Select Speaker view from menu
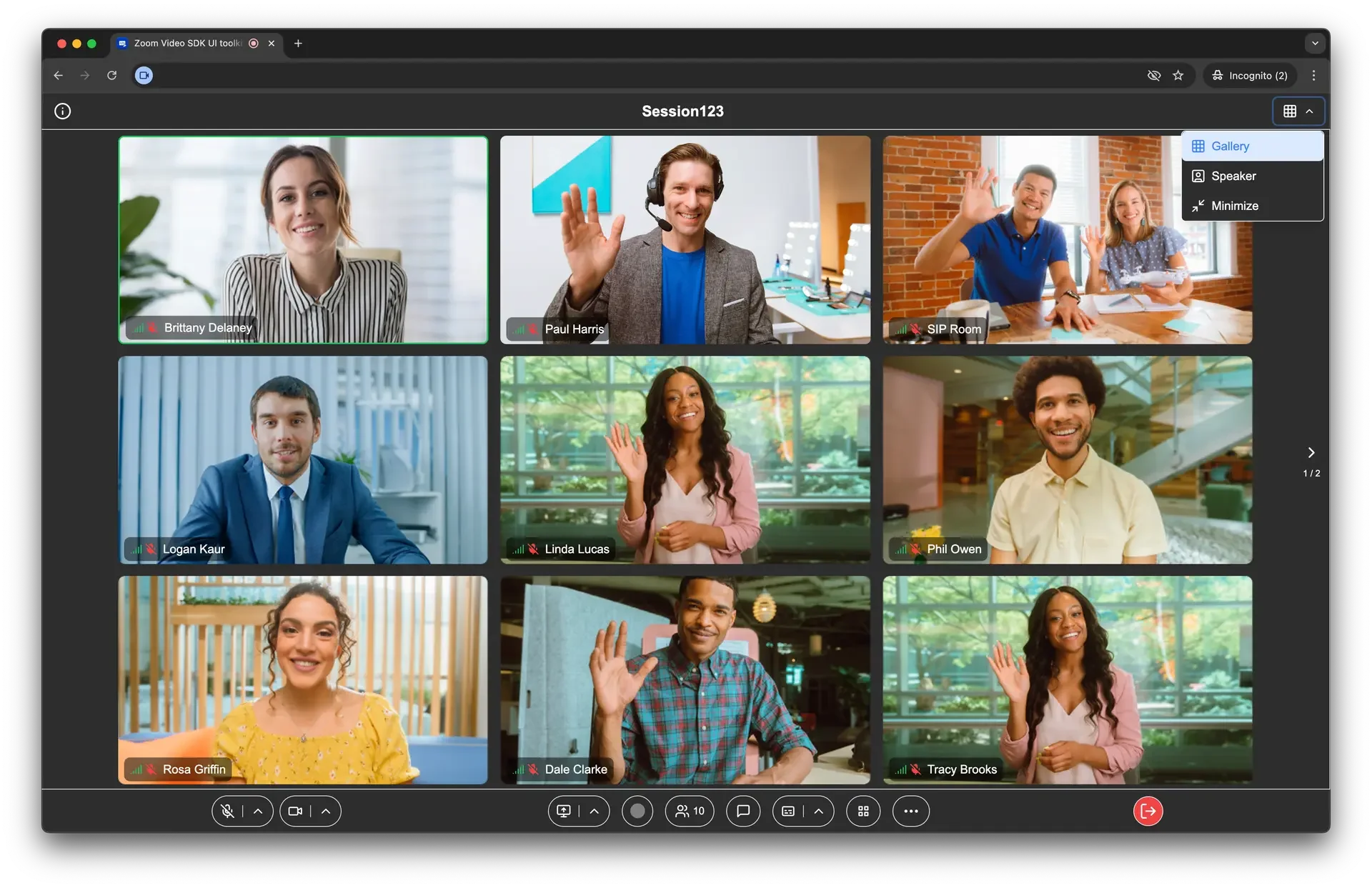The height and width of the screenshot is (888, 1372). pyautogui.click(x=1233, y=176)
